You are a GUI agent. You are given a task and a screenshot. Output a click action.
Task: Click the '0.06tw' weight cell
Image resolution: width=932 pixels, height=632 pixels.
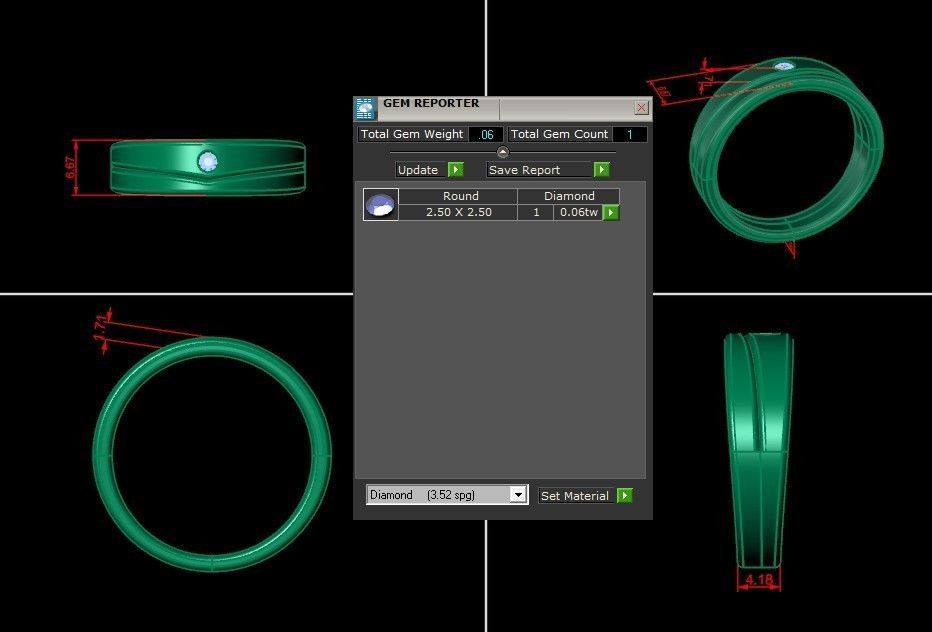click(578, 212)
